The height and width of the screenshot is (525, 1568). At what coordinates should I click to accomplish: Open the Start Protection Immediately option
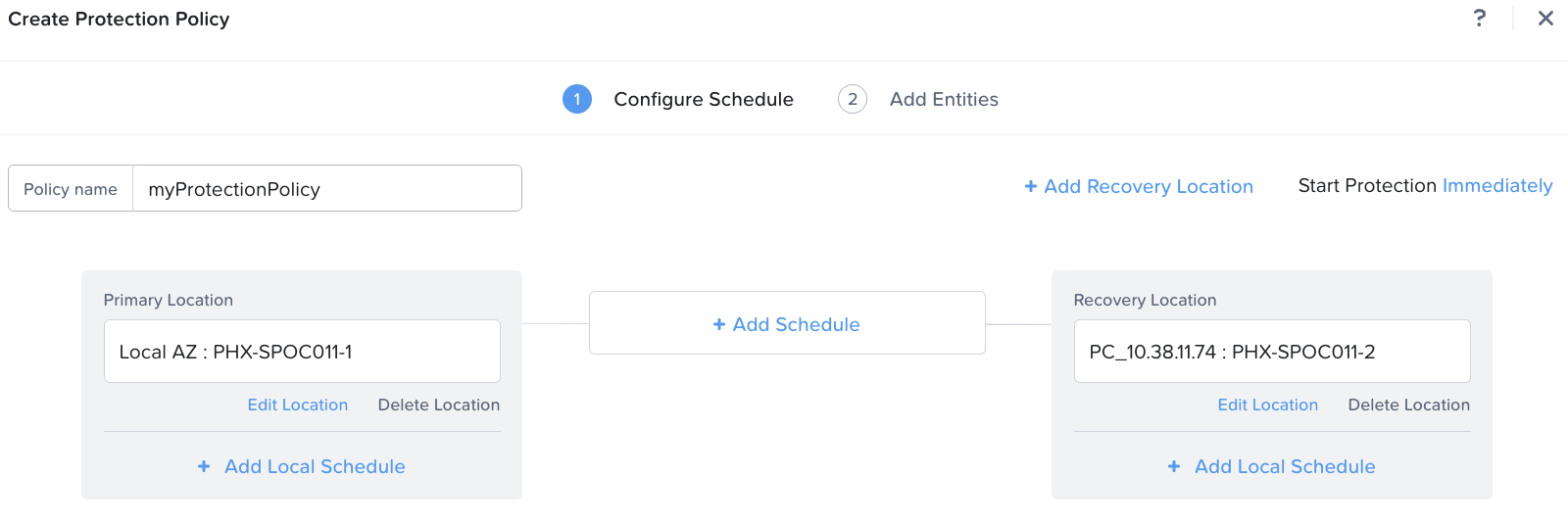1496,186
